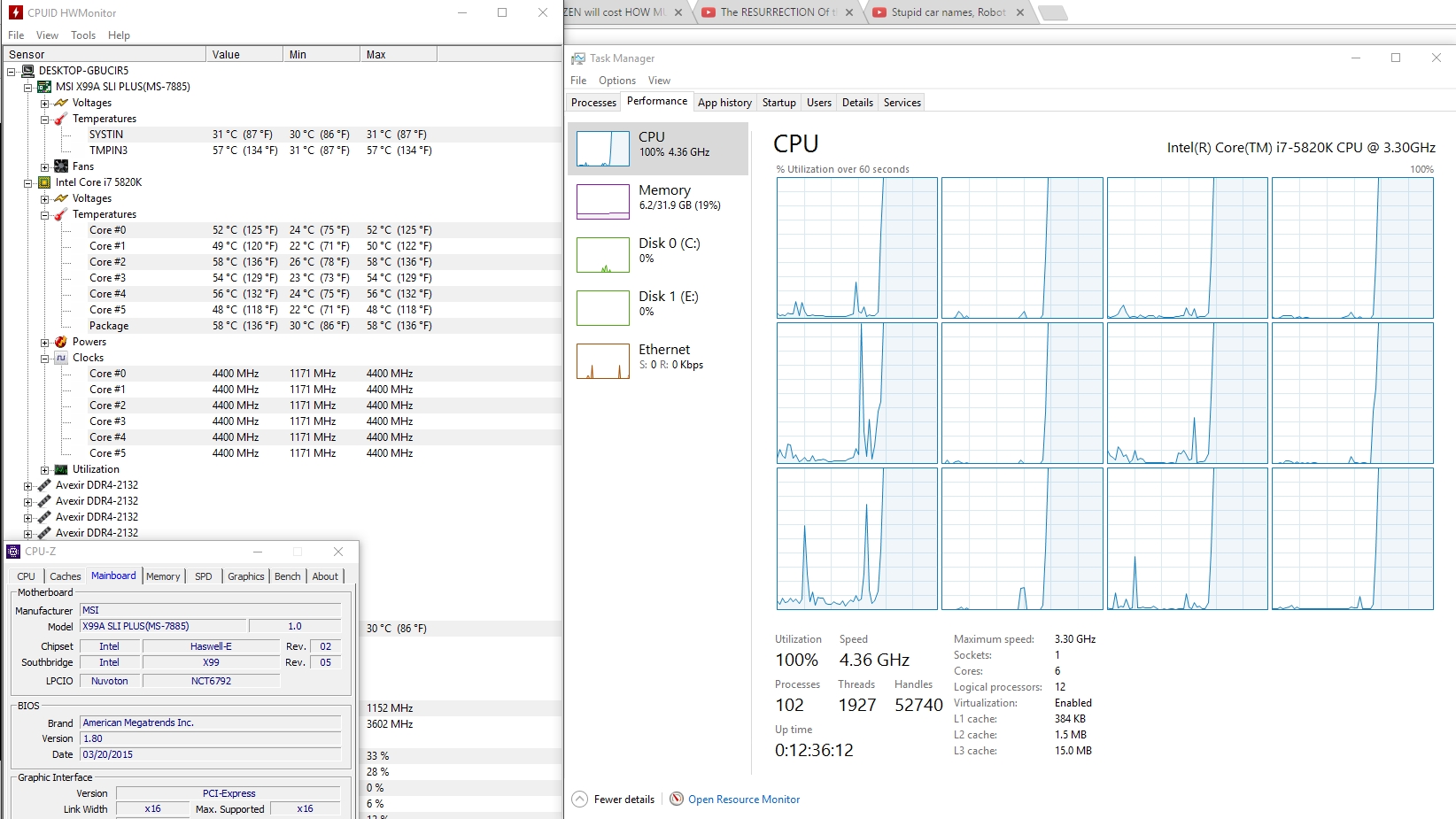Image resolution: width=1456 pixels, height=819 pixels.
Task: Close the Stupid car names browser tab
Action: click(x=1020, y=12)
